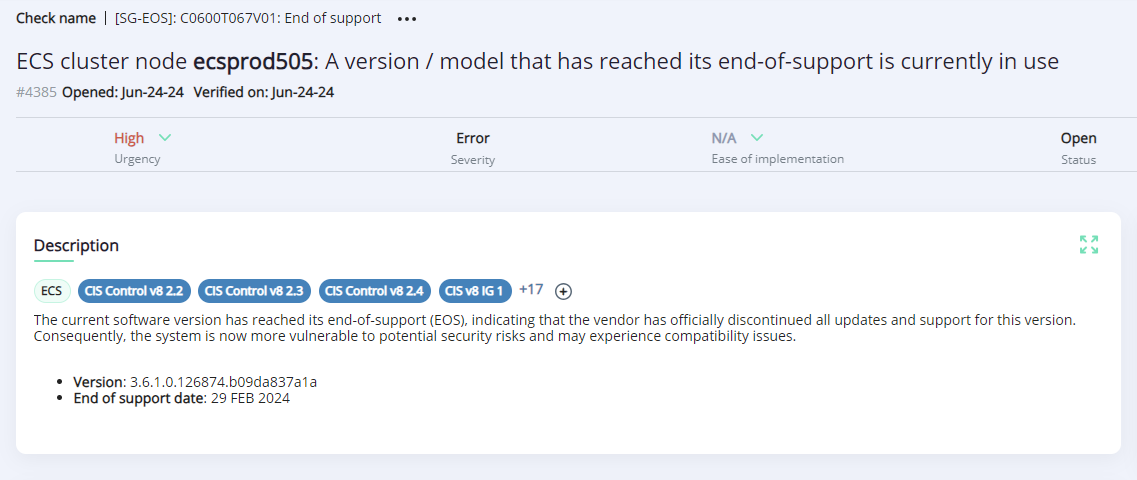Select the version string 3.6.1.0.126874.b09da837a1a

223,381
